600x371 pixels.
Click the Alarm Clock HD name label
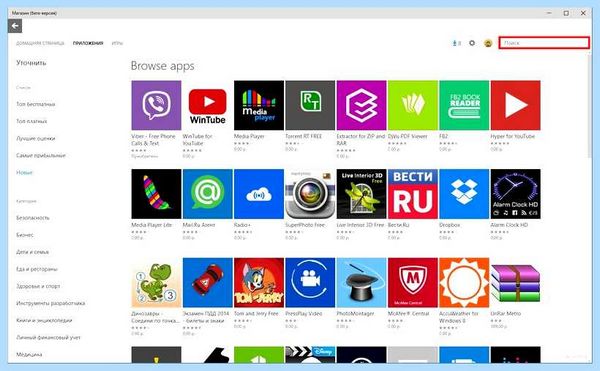pyautogui.click(x=509, y=225)
